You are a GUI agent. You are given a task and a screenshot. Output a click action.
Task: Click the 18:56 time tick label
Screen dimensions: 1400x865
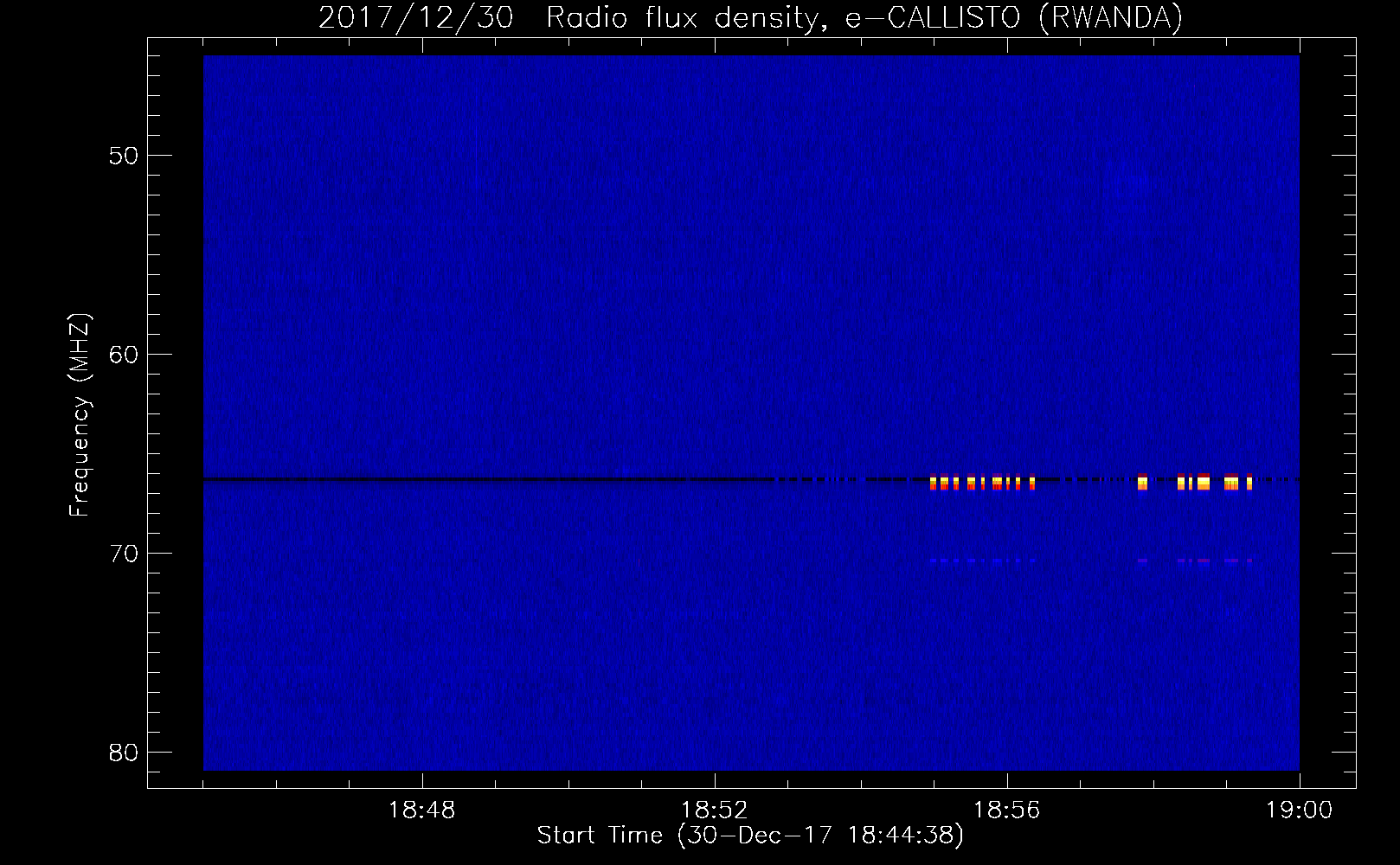1007,811
